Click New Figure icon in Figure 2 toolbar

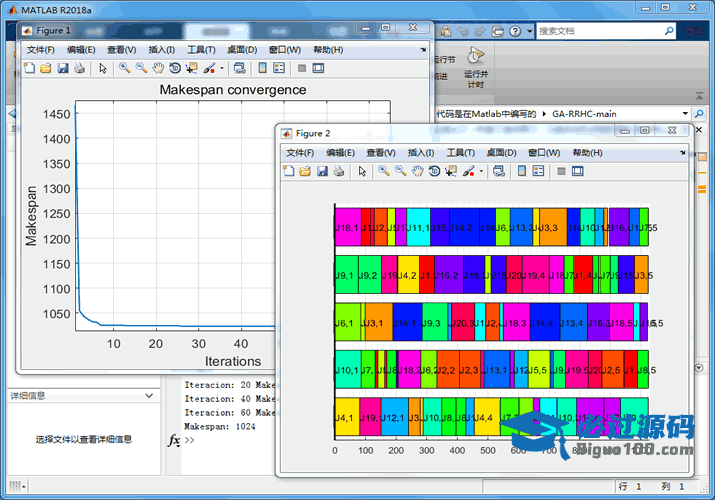click(289, 171)
